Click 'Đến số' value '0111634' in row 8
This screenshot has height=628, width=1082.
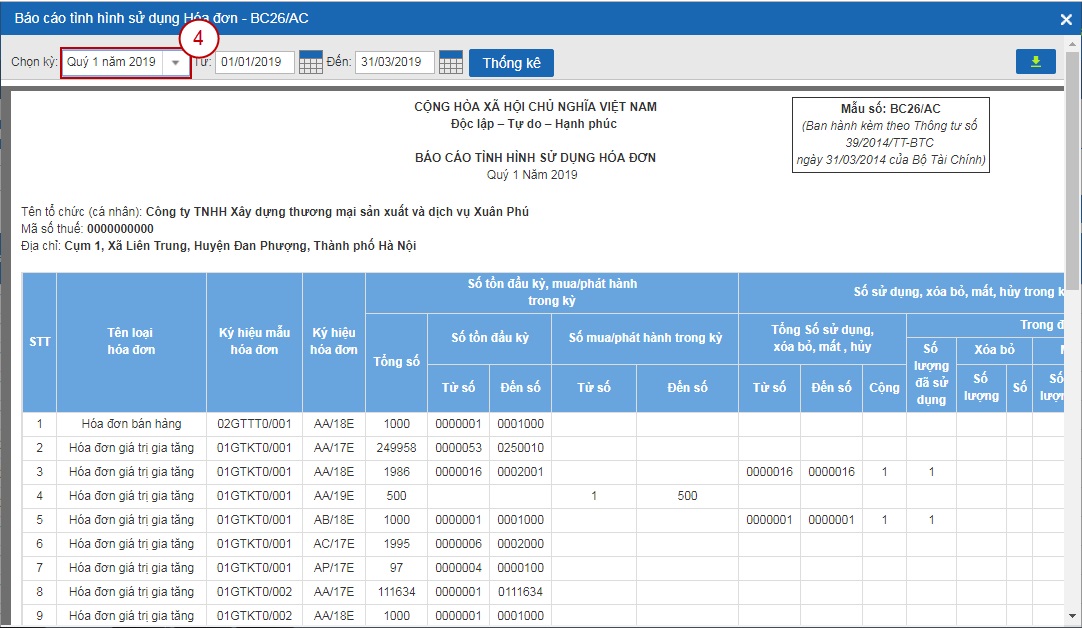click(520, 592)
